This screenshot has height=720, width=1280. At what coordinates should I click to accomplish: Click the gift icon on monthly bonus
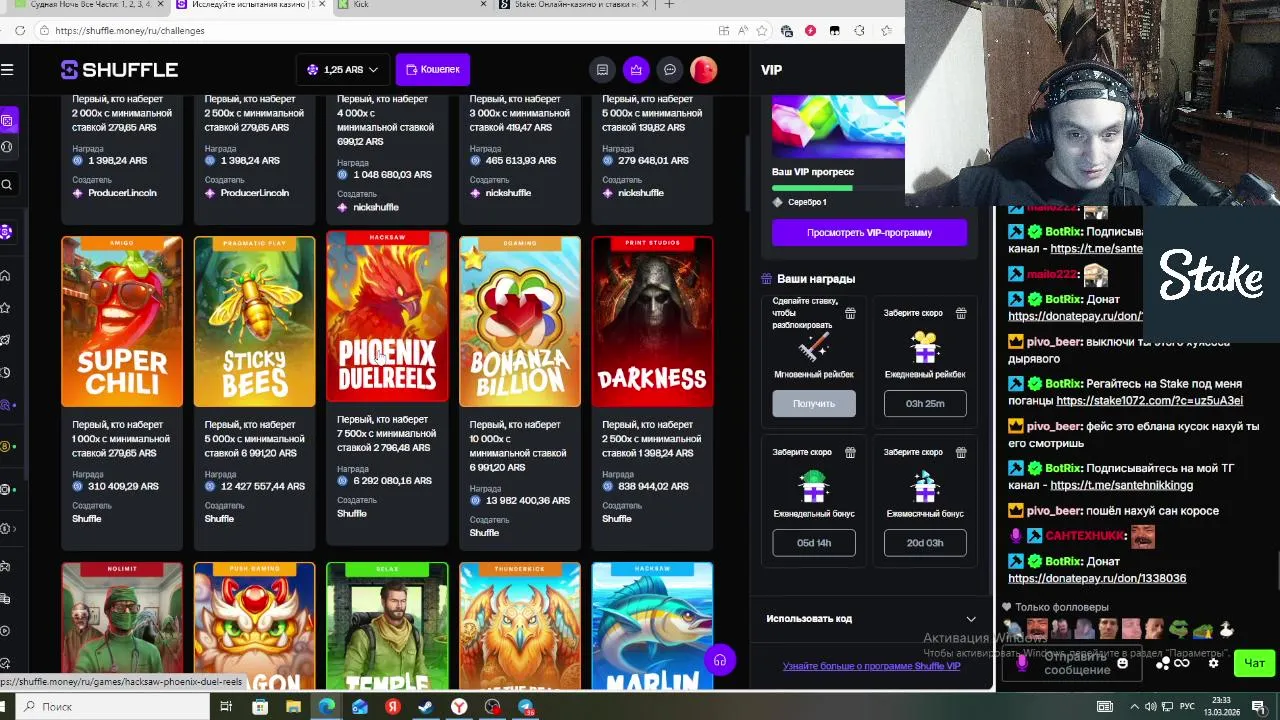(961, 452)
